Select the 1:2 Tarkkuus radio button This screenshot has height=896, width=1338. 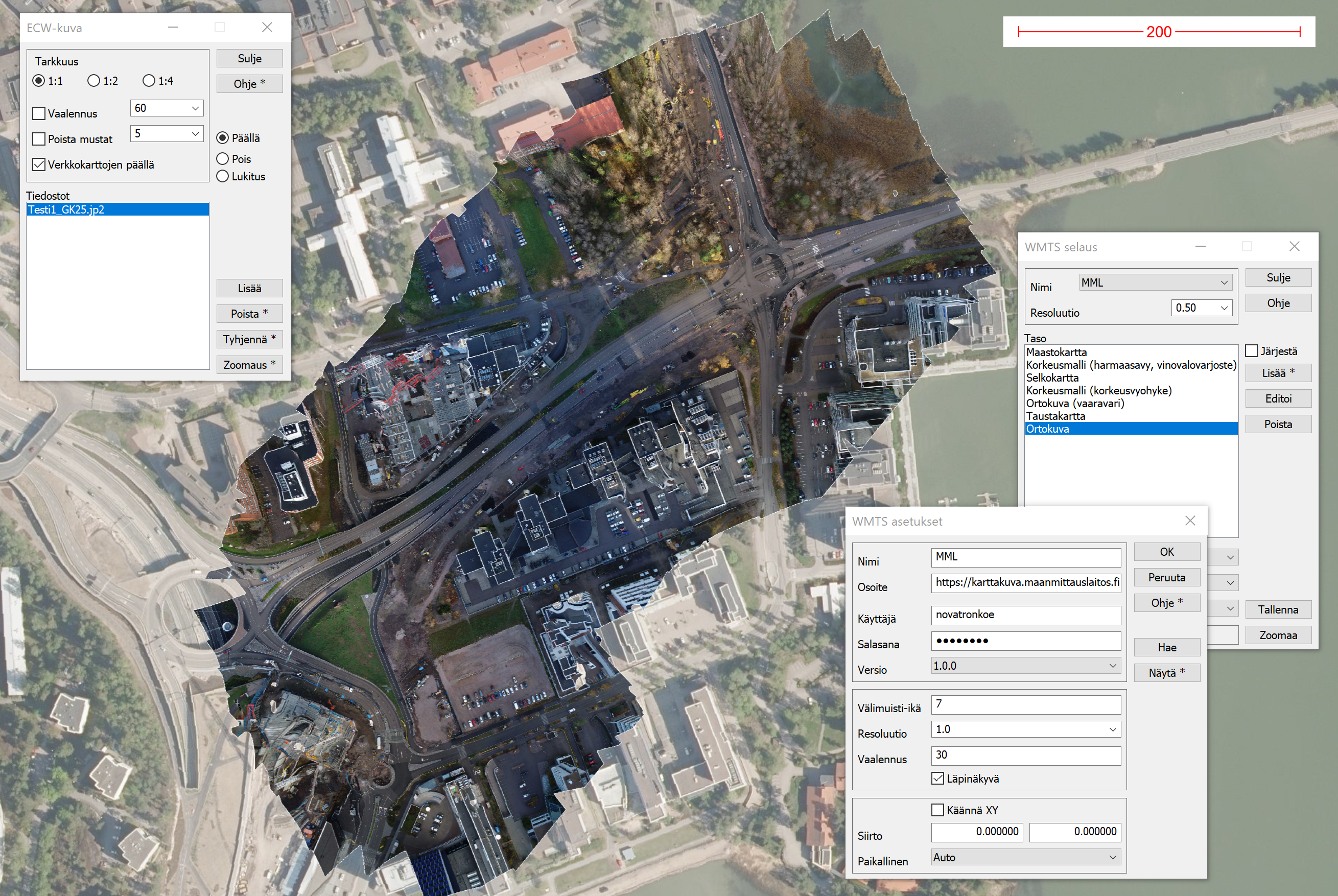click(93, 81)
